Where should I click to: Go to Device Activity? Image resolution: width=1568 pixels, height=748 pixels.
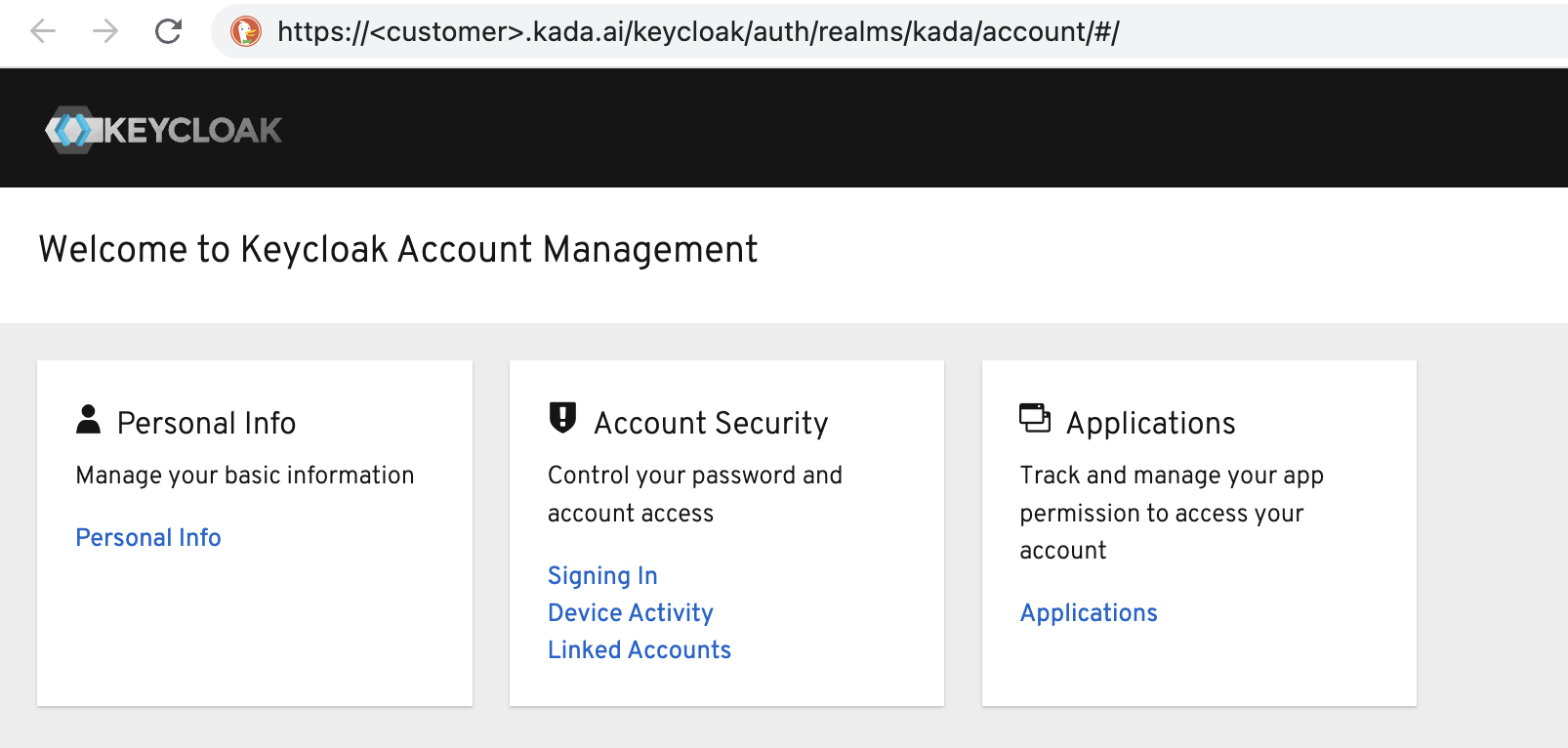tap(631, 613)
